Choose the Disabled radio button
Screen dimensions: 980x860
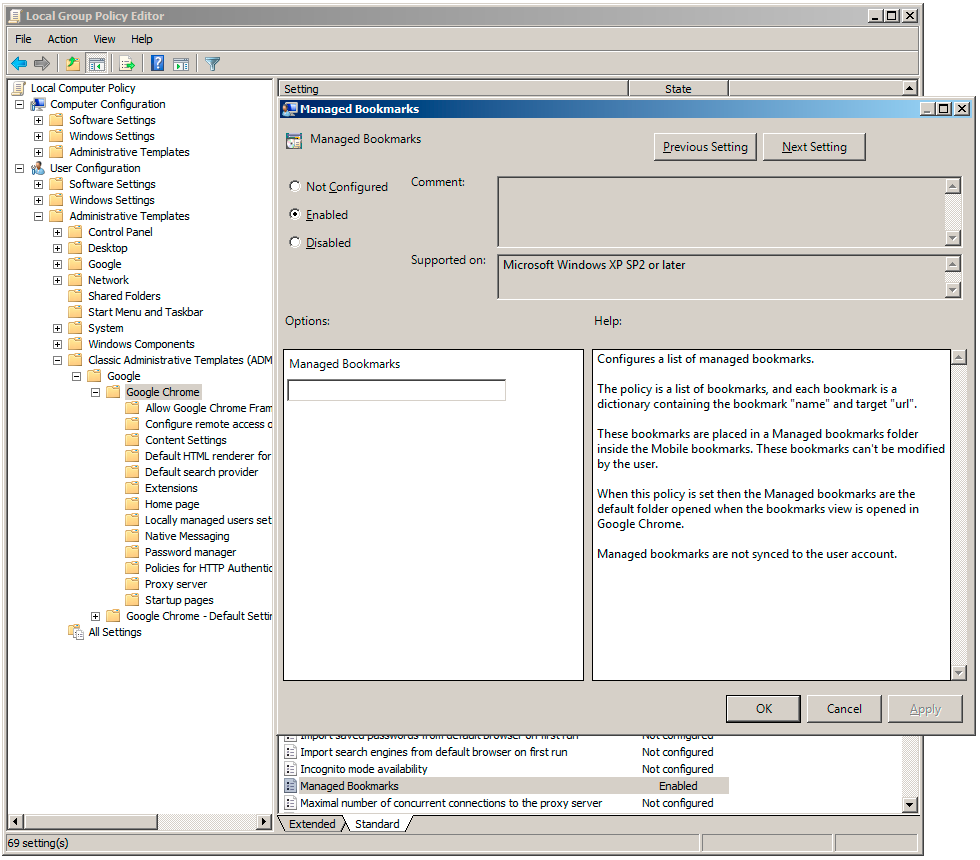(x=295, y=242)
